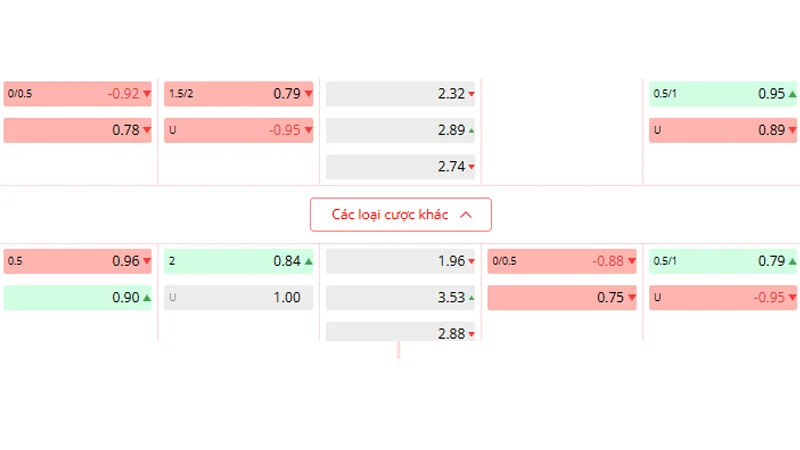Pick the red 0.75 odds cell
The height and width of the screenshot is (450, 800).
pyautogui.click(x=562, y=297)
